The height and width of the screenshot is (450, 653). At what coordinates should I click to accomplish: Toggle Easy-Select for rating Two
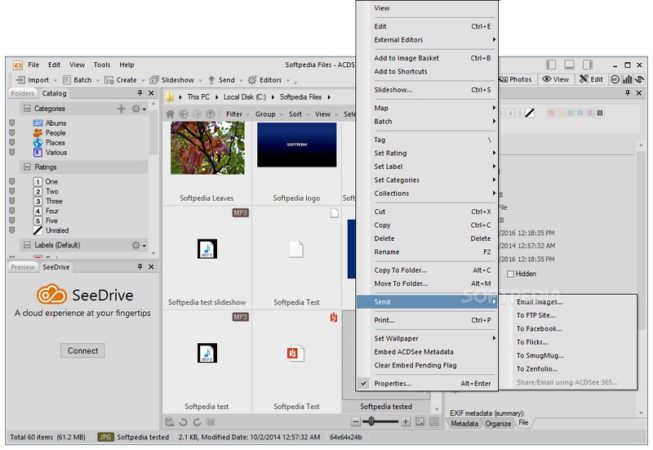coord(12,191)
